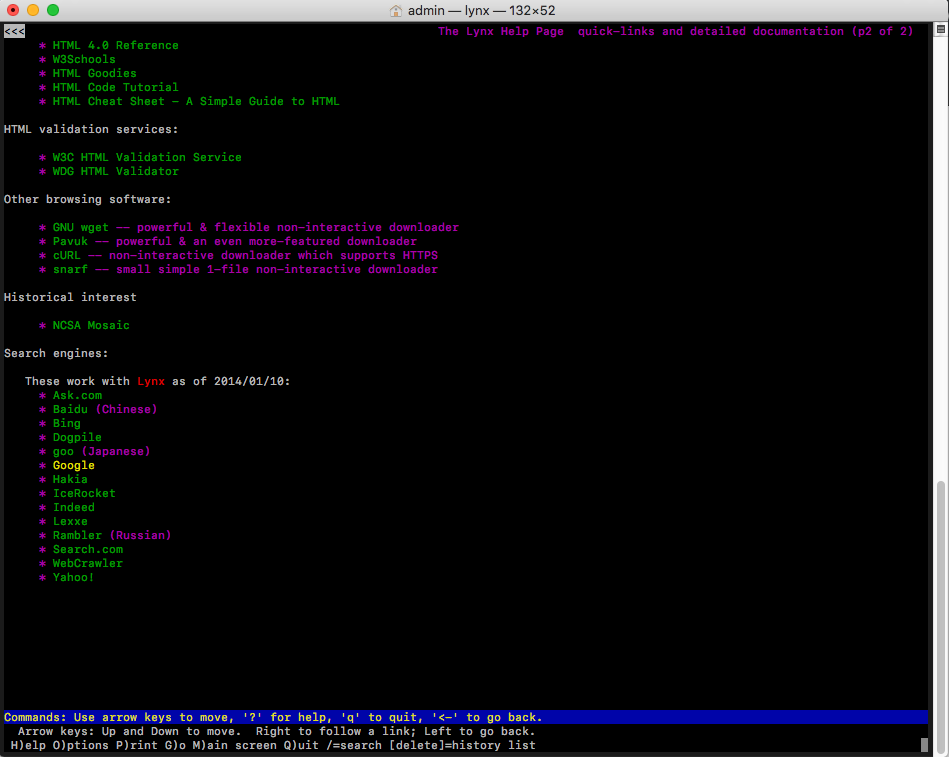The width and height of the screenshot is (949, 757).
Task: Open the GNU wget link
Action: tap(80, 228)
